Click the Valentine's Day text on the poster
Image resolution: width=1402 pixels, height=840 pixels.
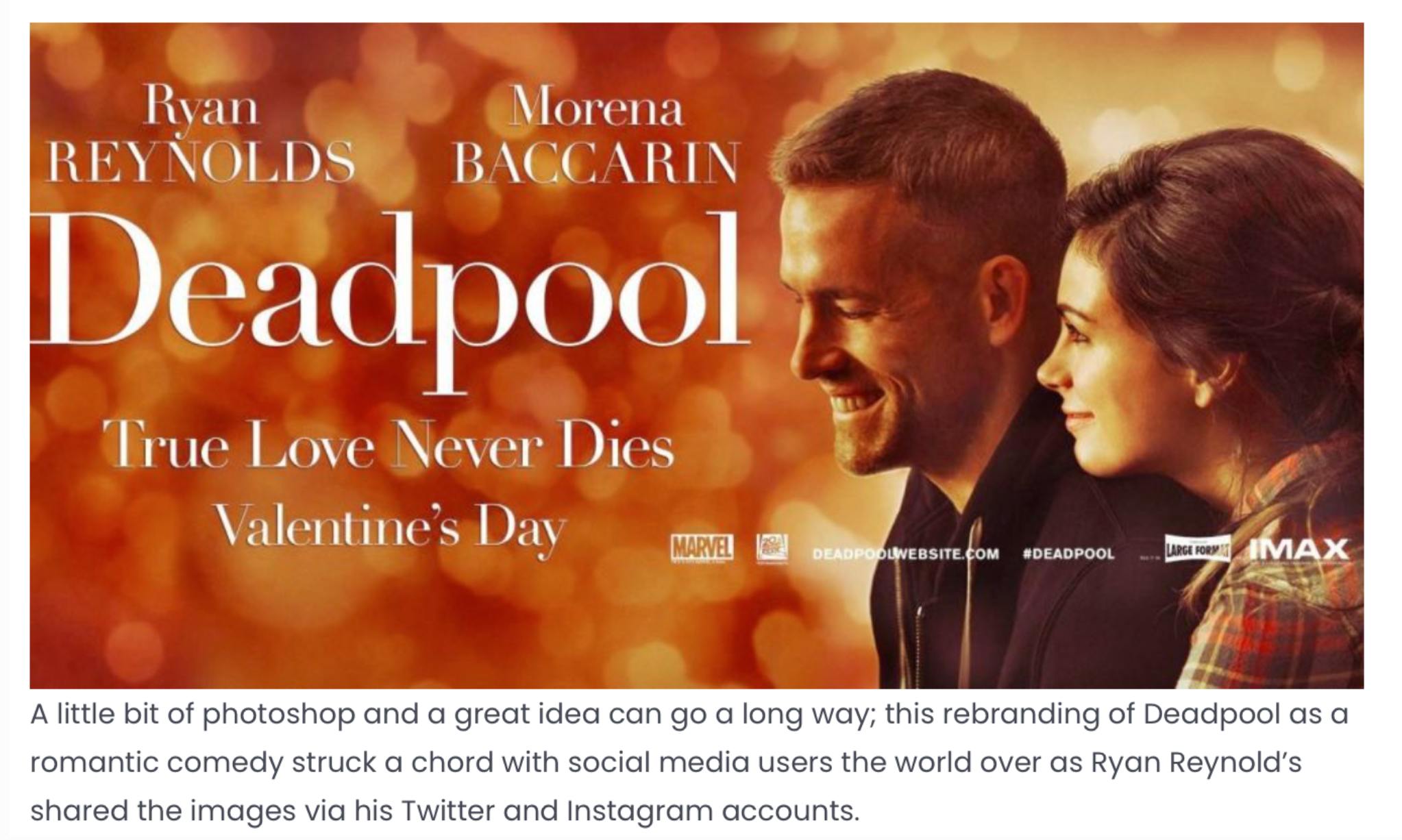(391, 528)
